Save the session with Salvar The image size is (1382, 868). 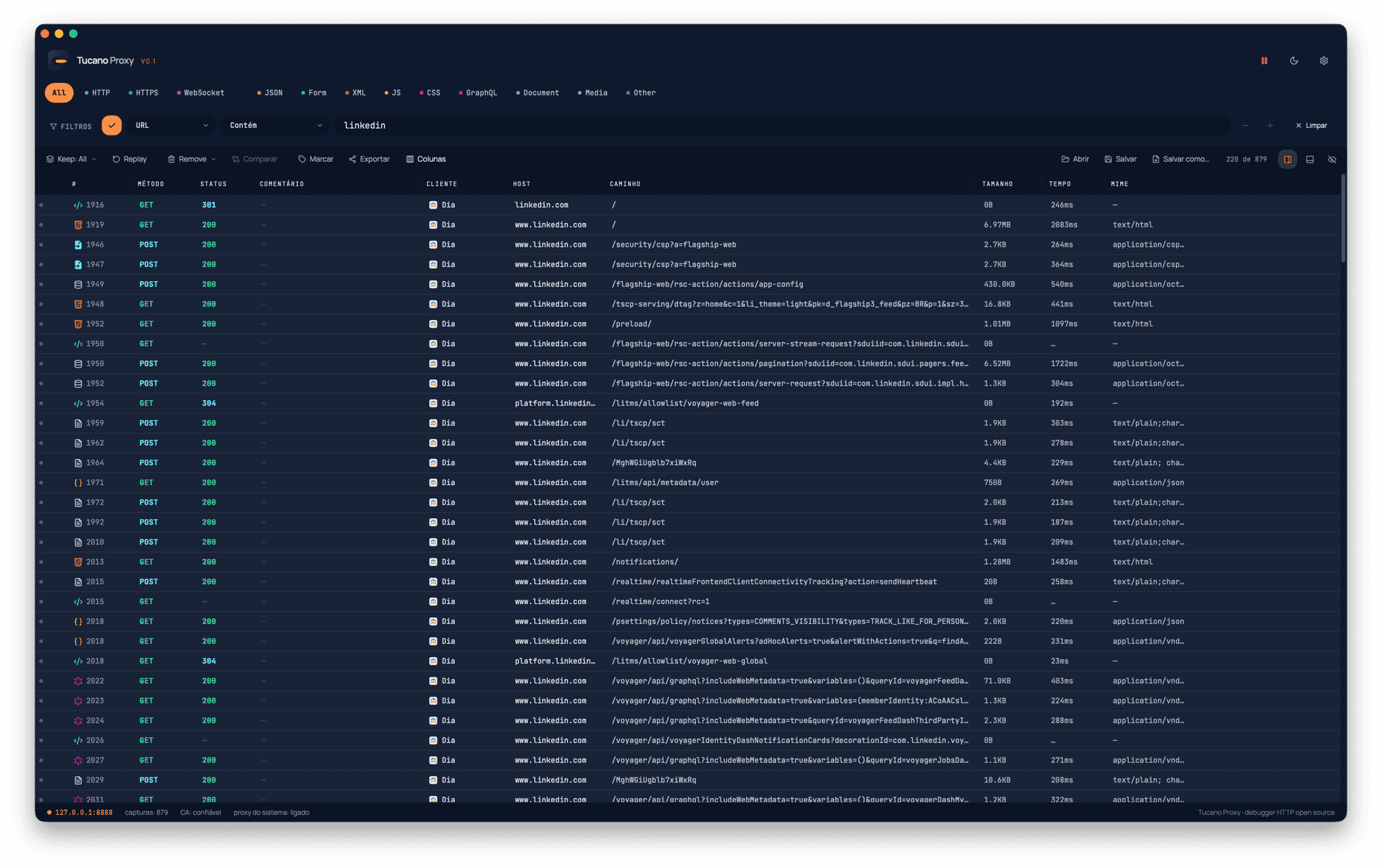click(1120, 160)
